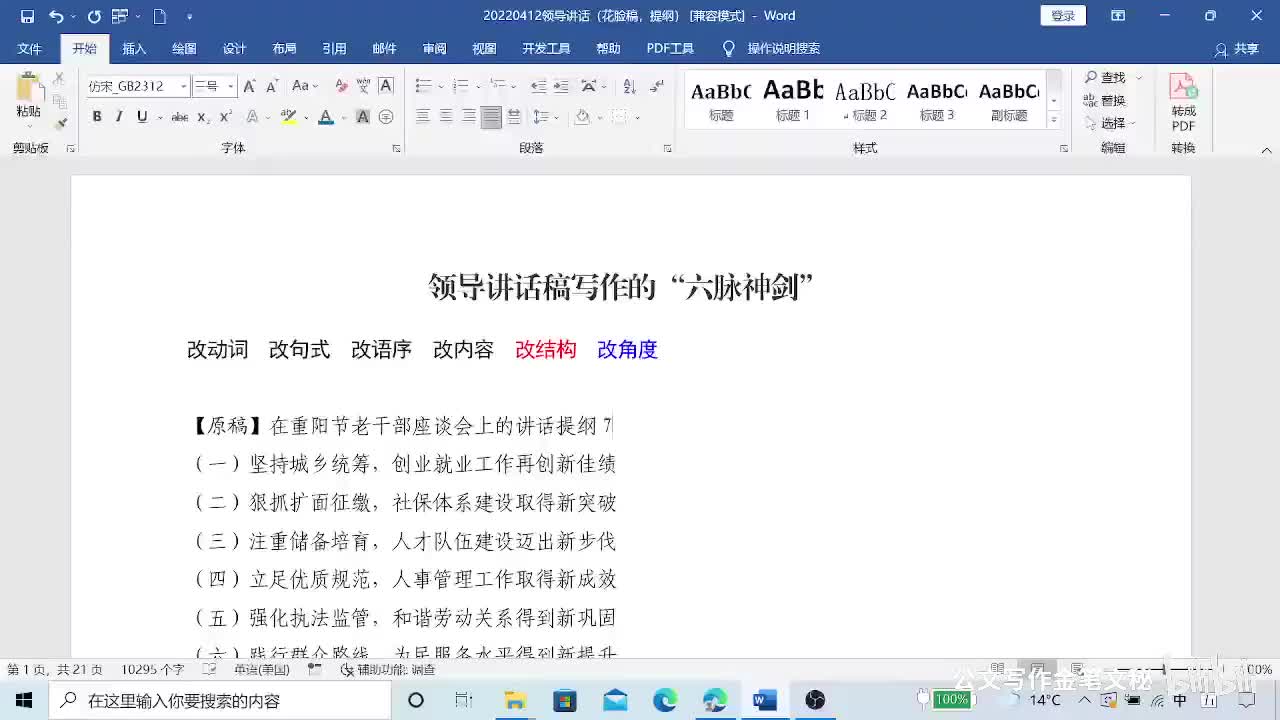The height and width of the screenshot is (720, 1280).
Task: Click the enclosed character icon
Action: coord(386,117)
